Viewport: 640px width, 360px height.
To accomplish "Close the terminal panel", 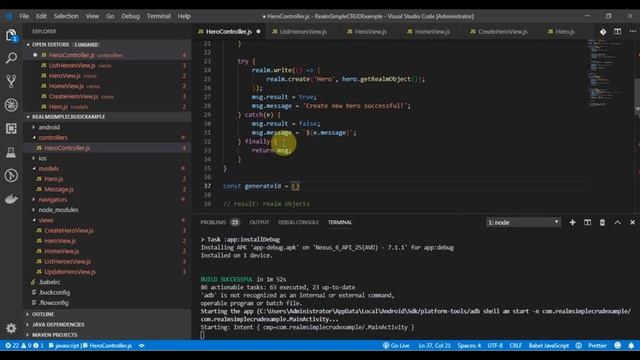I will 632,222.
